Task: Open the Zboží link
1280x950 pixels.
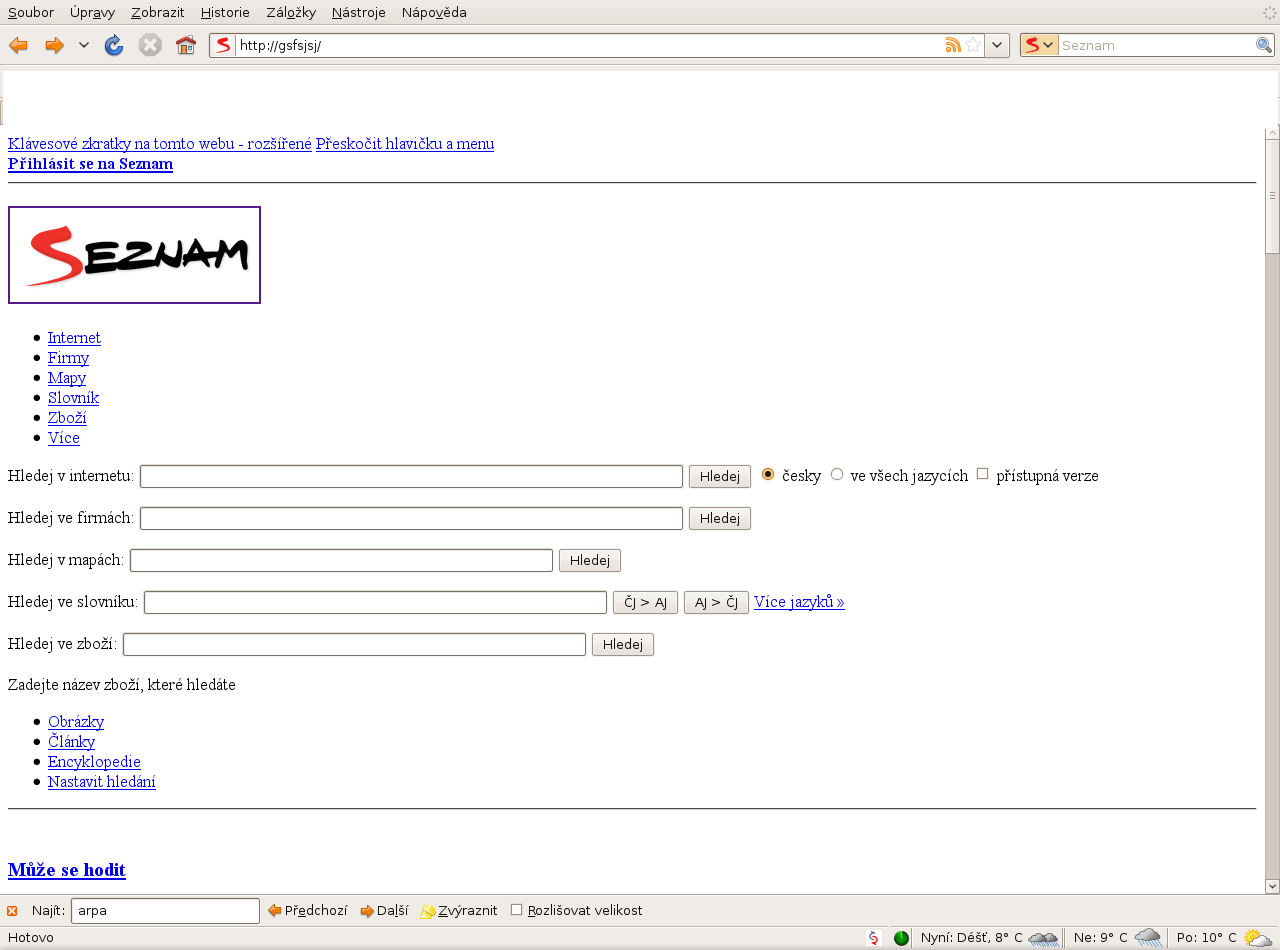Action: pyautogui.click(x=67, y=418)
